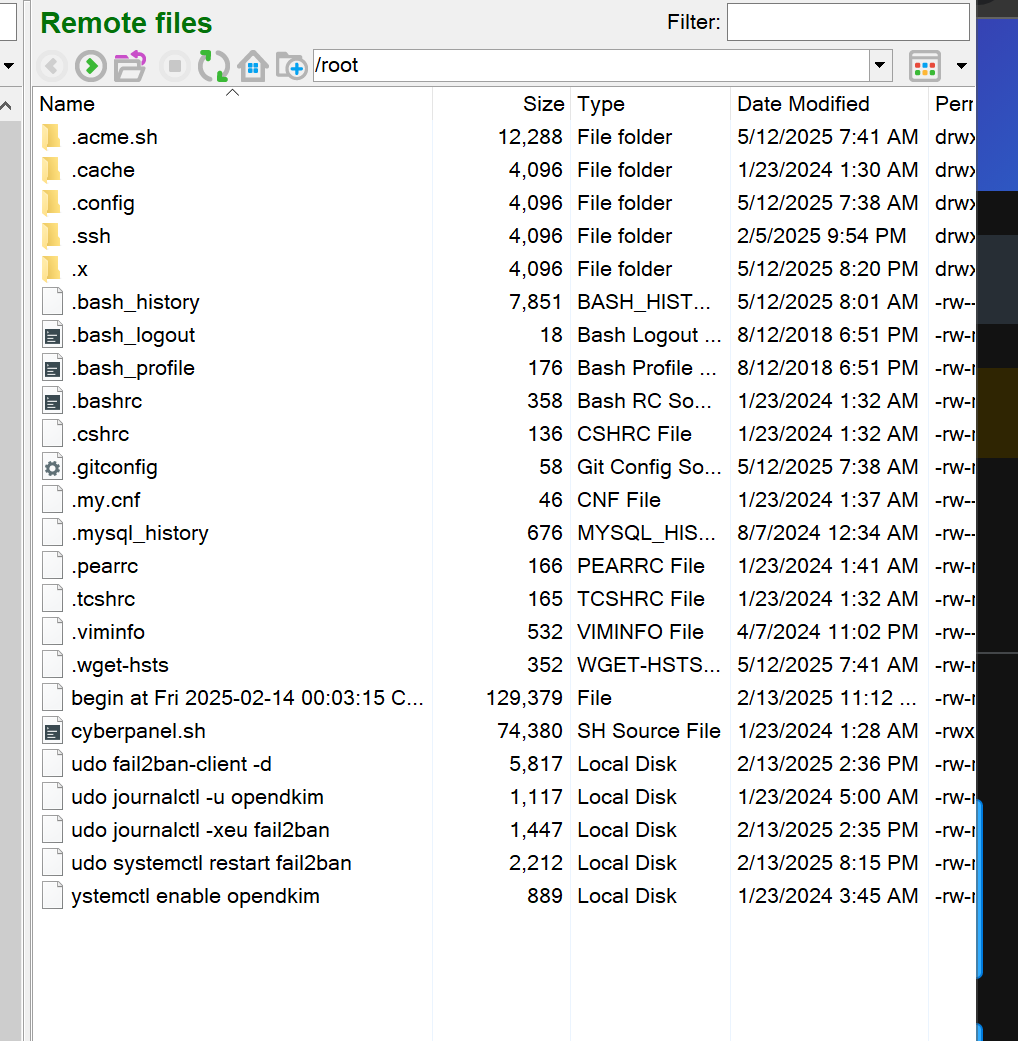
Task: Select the .config folder icon
Action: pos(52,203)
